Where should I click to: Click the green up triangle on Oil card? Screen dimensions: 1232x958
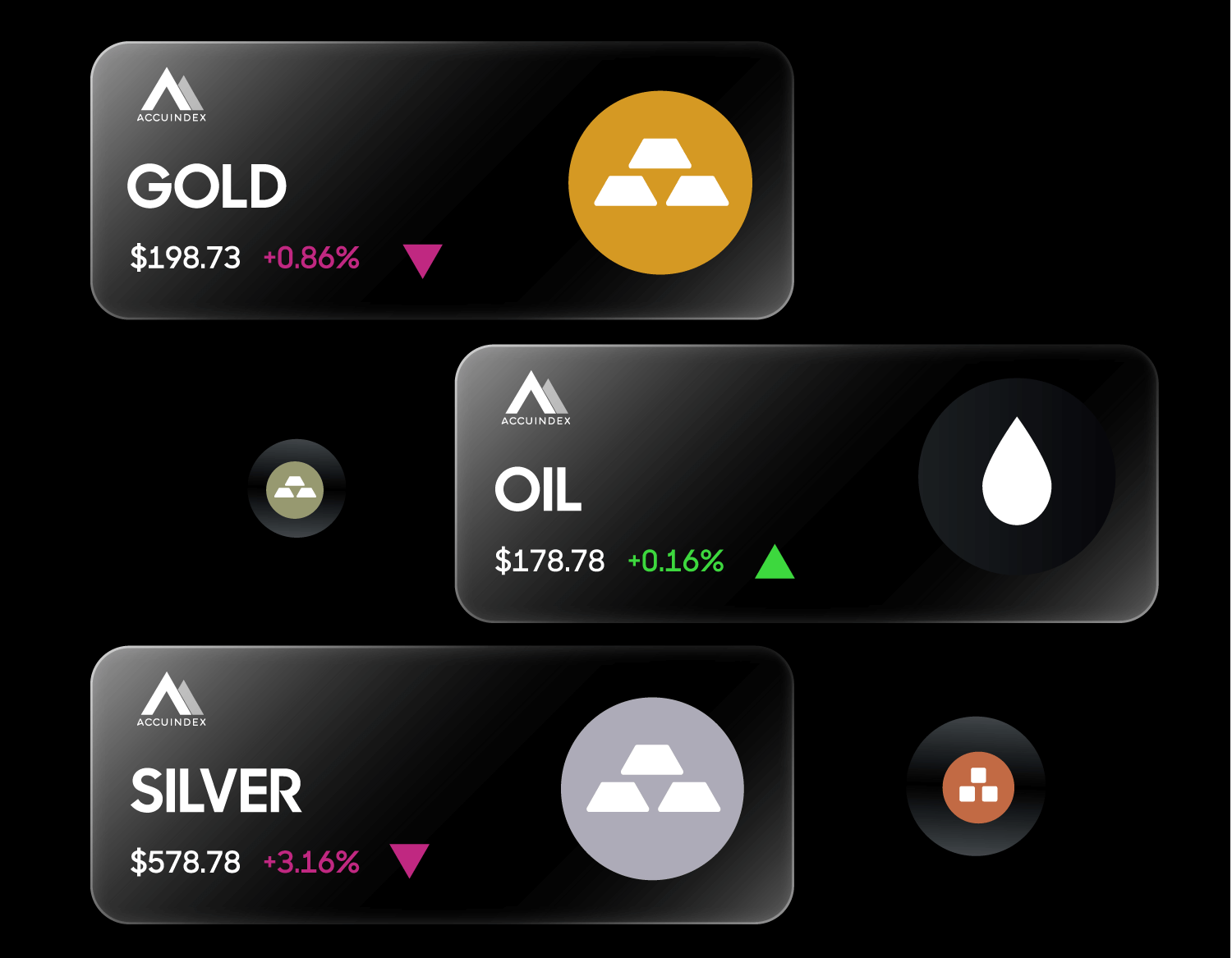(x=775, y=562)
